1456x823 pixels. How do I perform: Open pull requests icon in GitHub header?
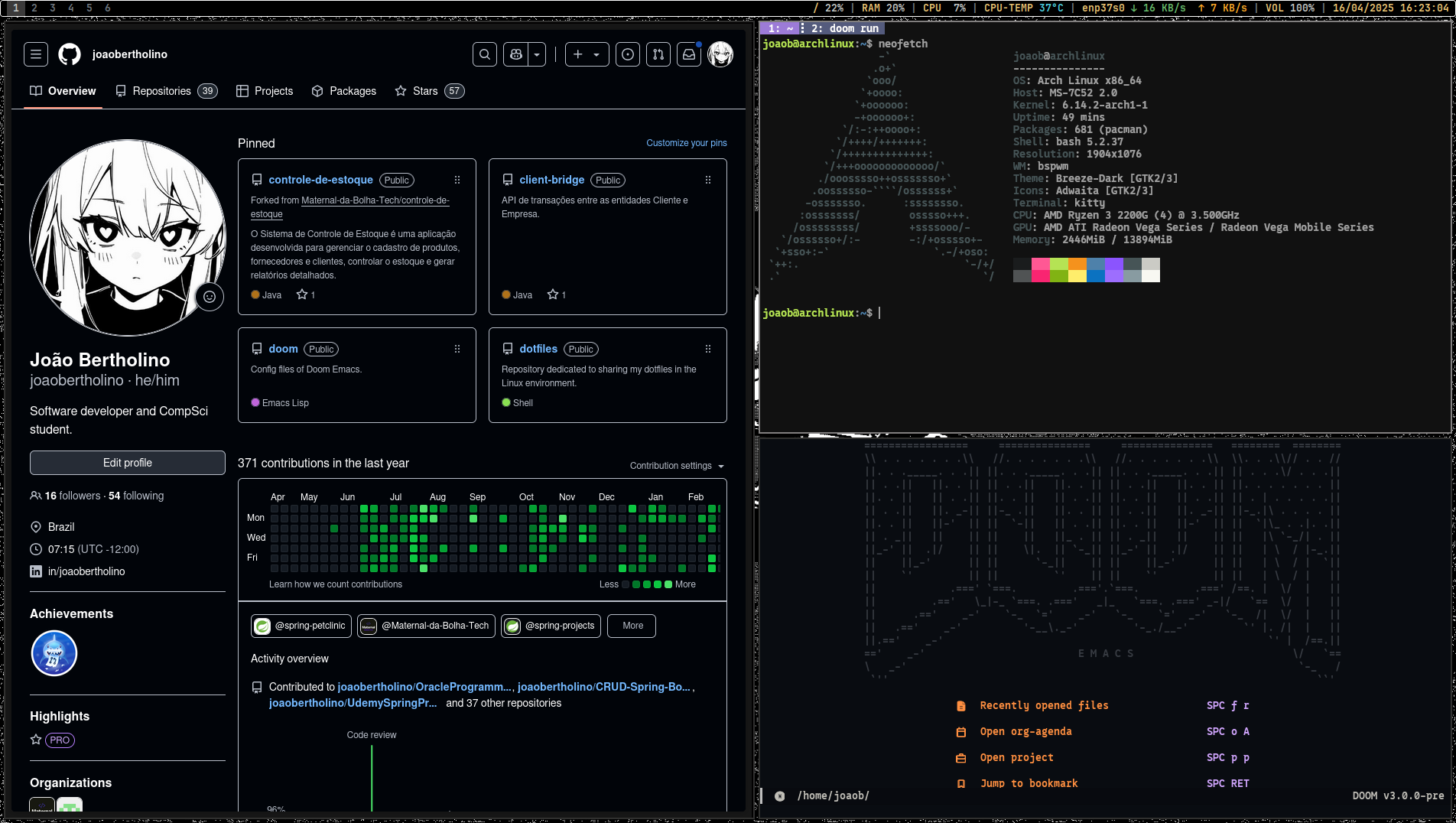[658, 54]
